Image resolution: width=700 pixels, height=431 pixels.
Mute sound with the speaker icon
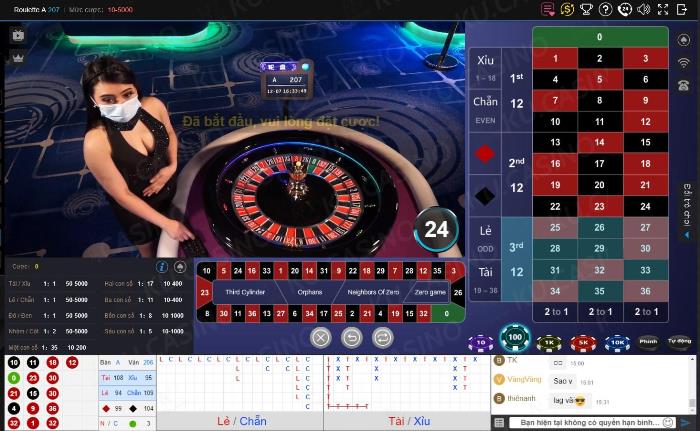(x=644, y=9)
